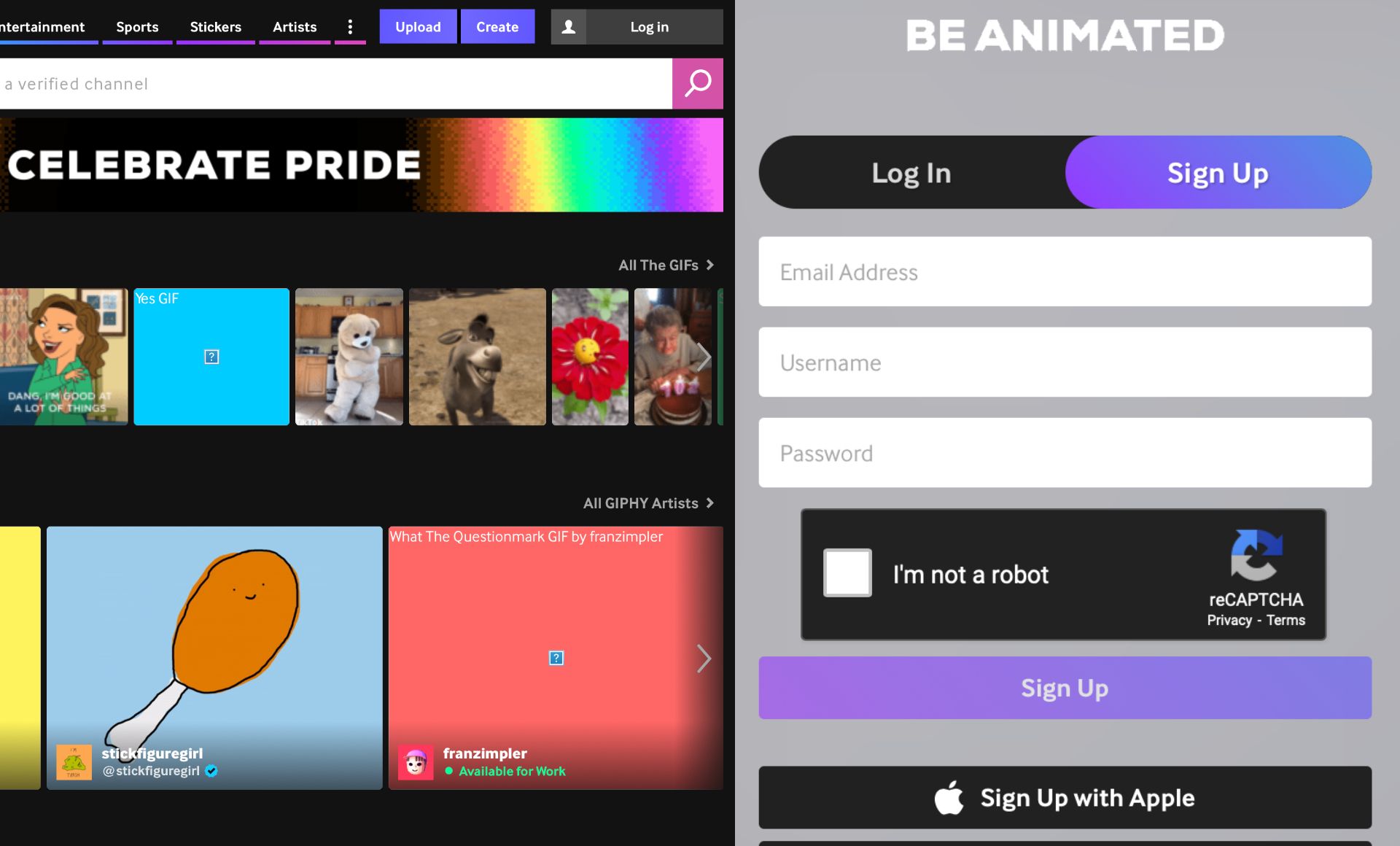Click the magnifying glass search icon
1400x846 pixels.
point(697,84)
